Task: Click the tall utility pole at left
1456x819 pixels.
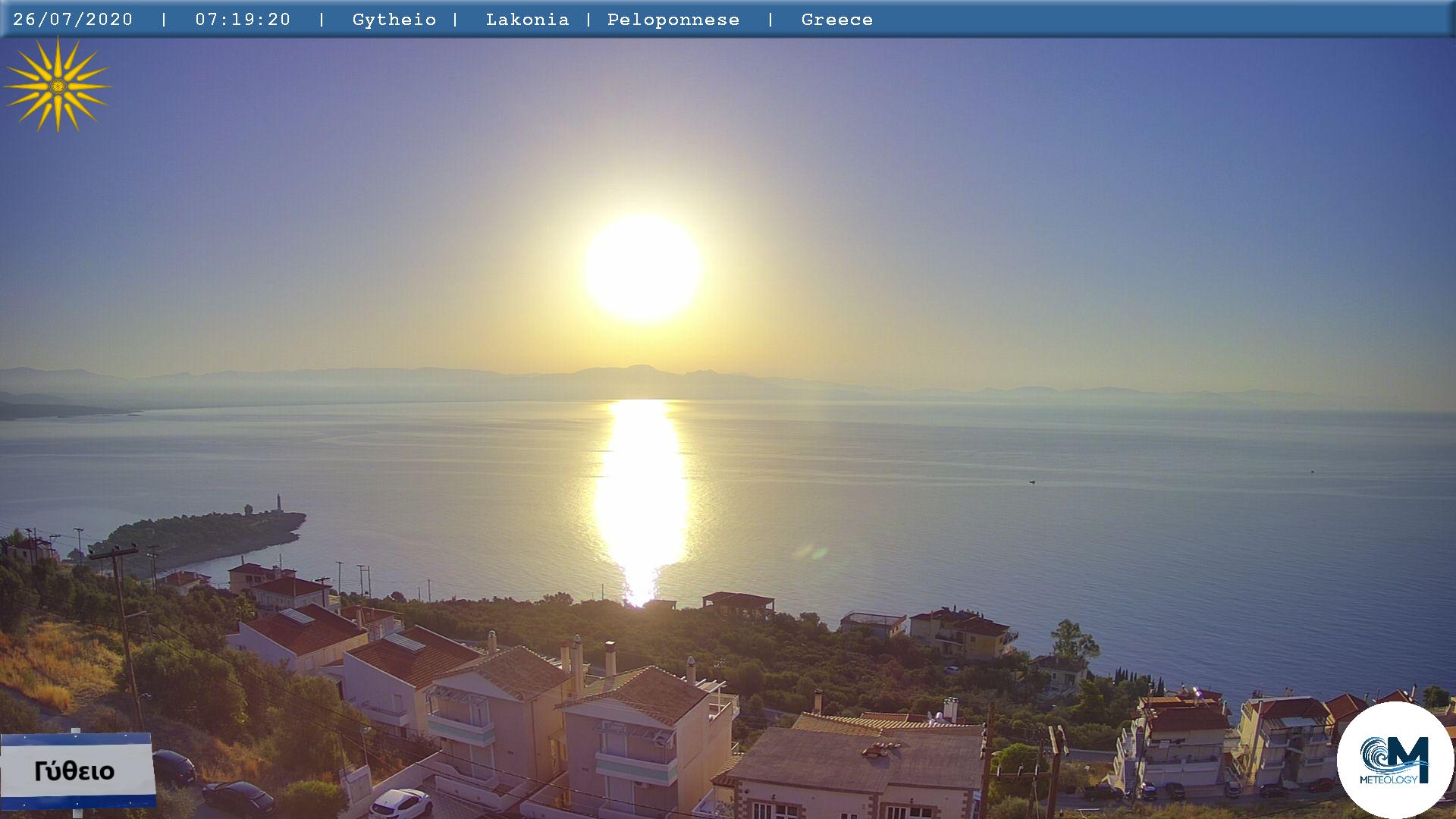Action: point(125,629)
